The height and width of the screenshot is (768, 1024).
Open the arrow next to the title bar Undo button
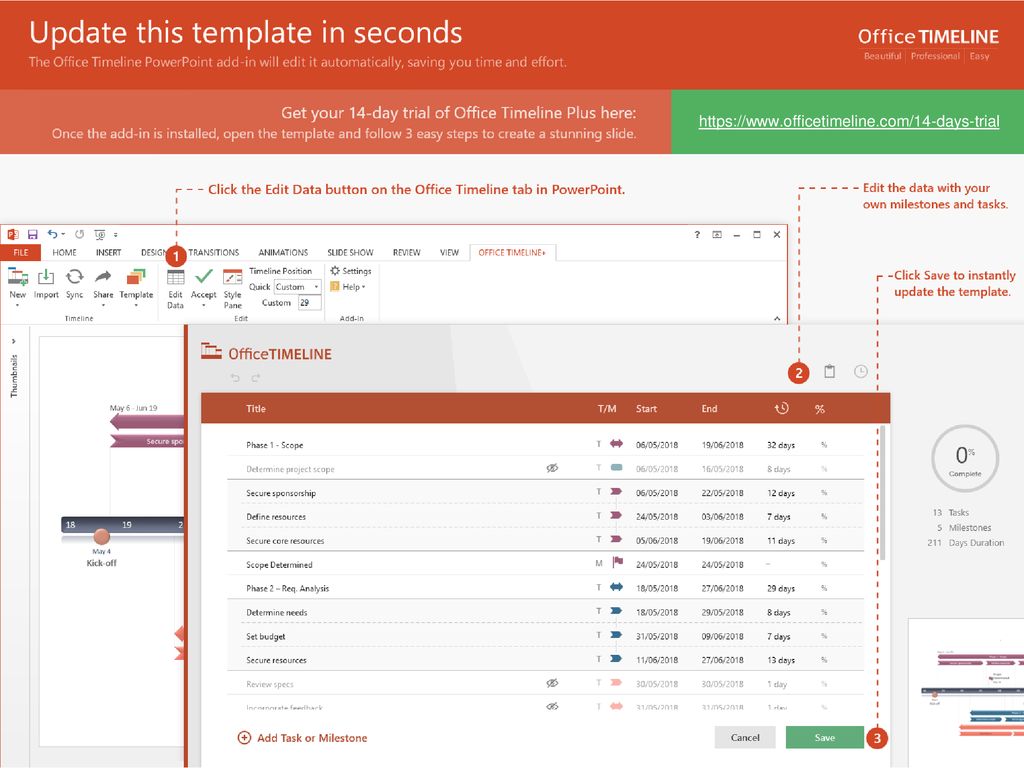click(63, 234)
